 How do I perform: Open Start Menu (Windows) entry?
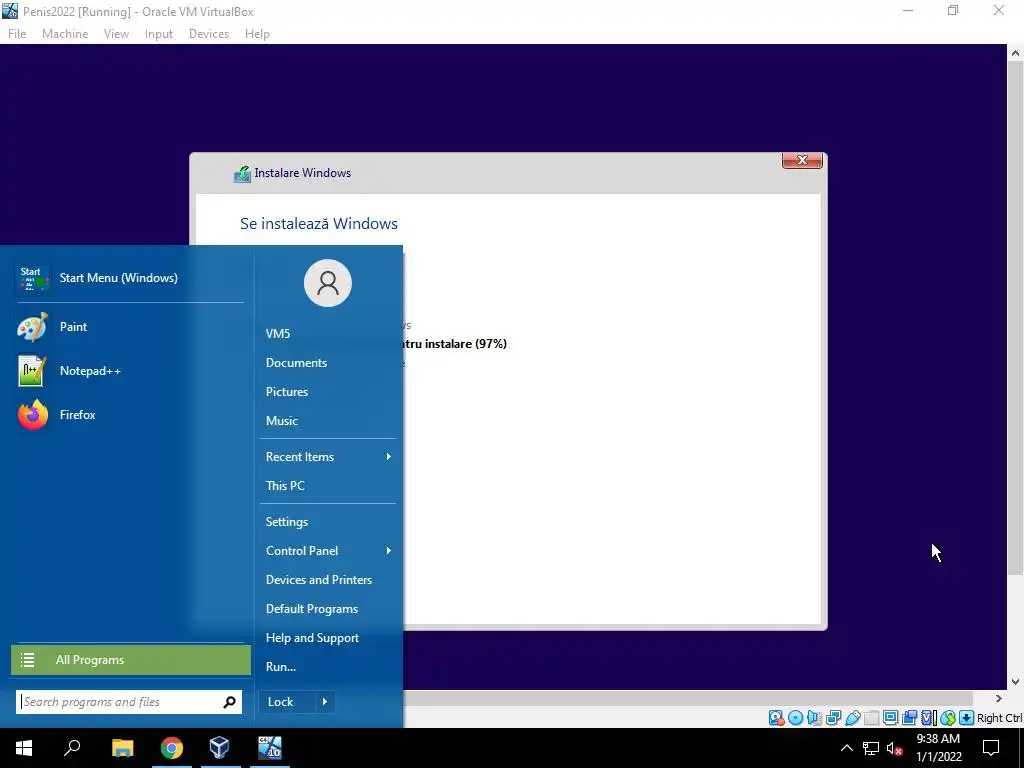[x=130, y=278]
